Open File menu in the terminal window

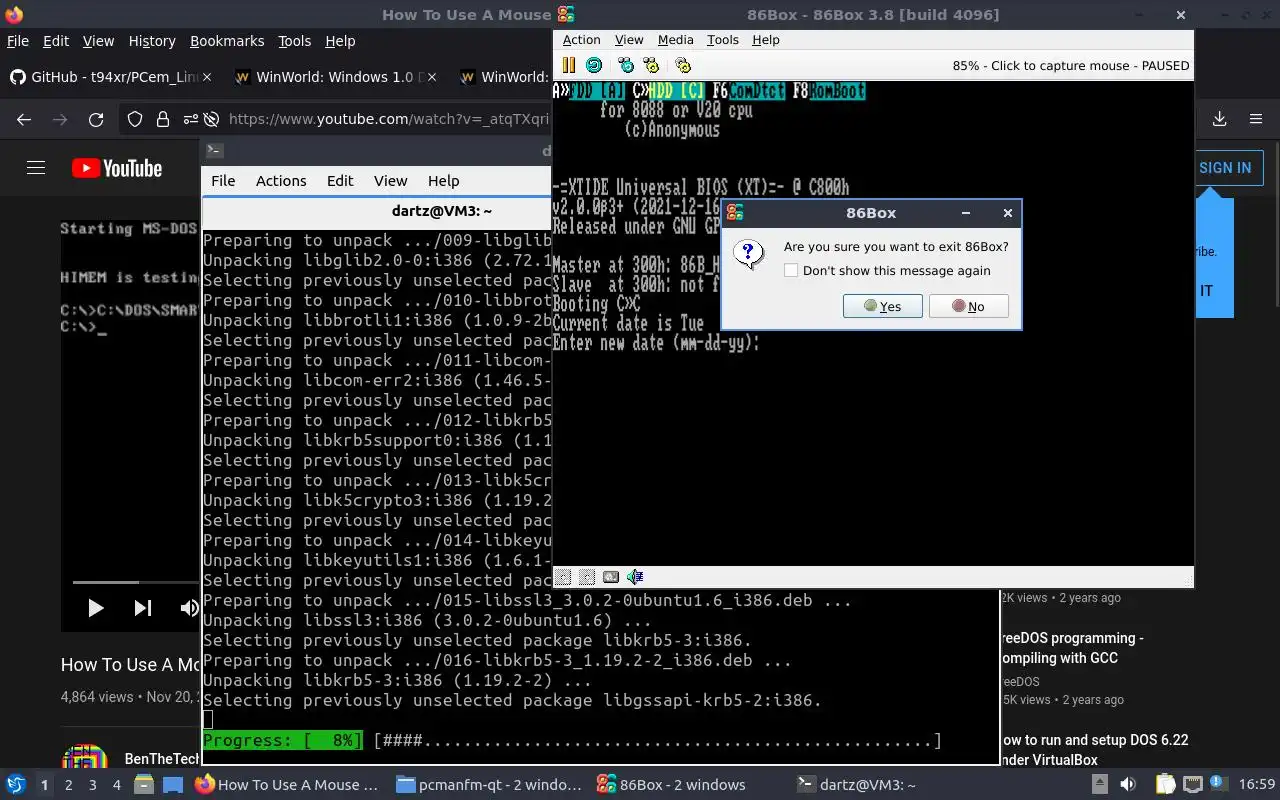223,181
